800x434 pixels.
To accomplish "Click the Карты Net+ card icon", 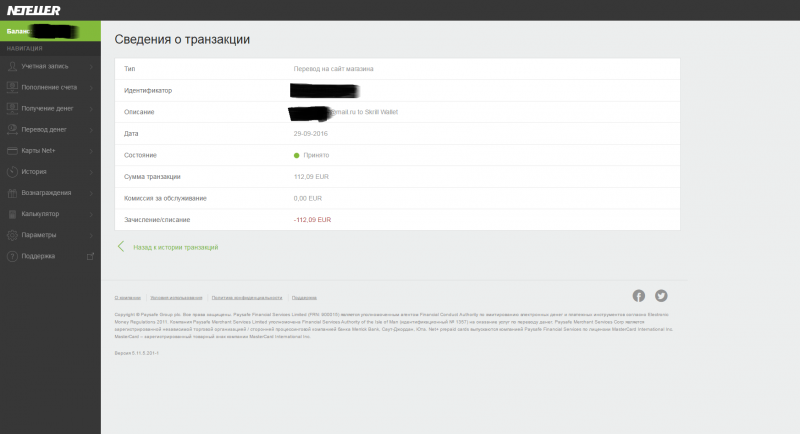I will click(11, 150).
